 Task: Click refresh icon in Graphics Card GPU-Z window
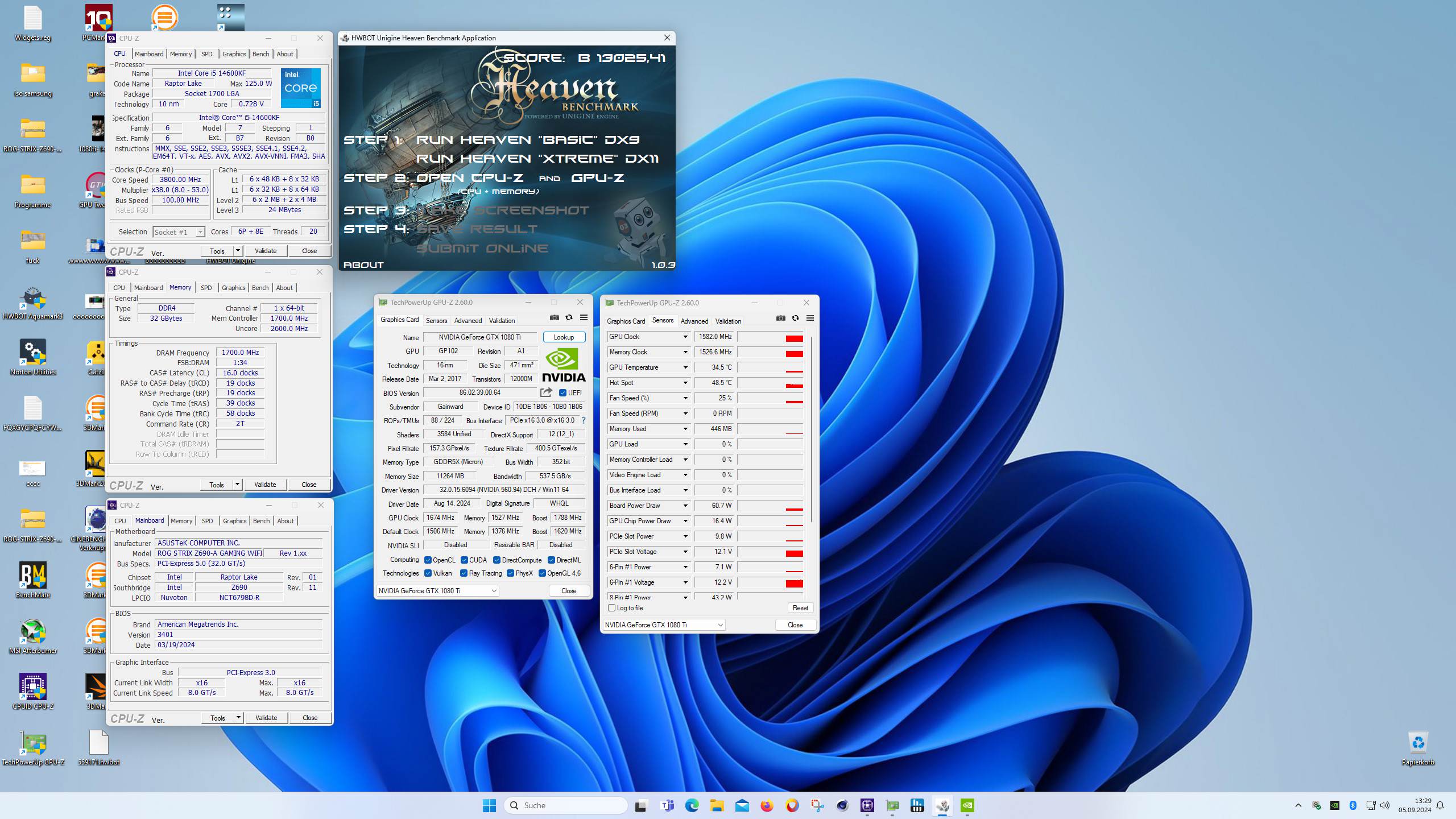pos(569,318)
